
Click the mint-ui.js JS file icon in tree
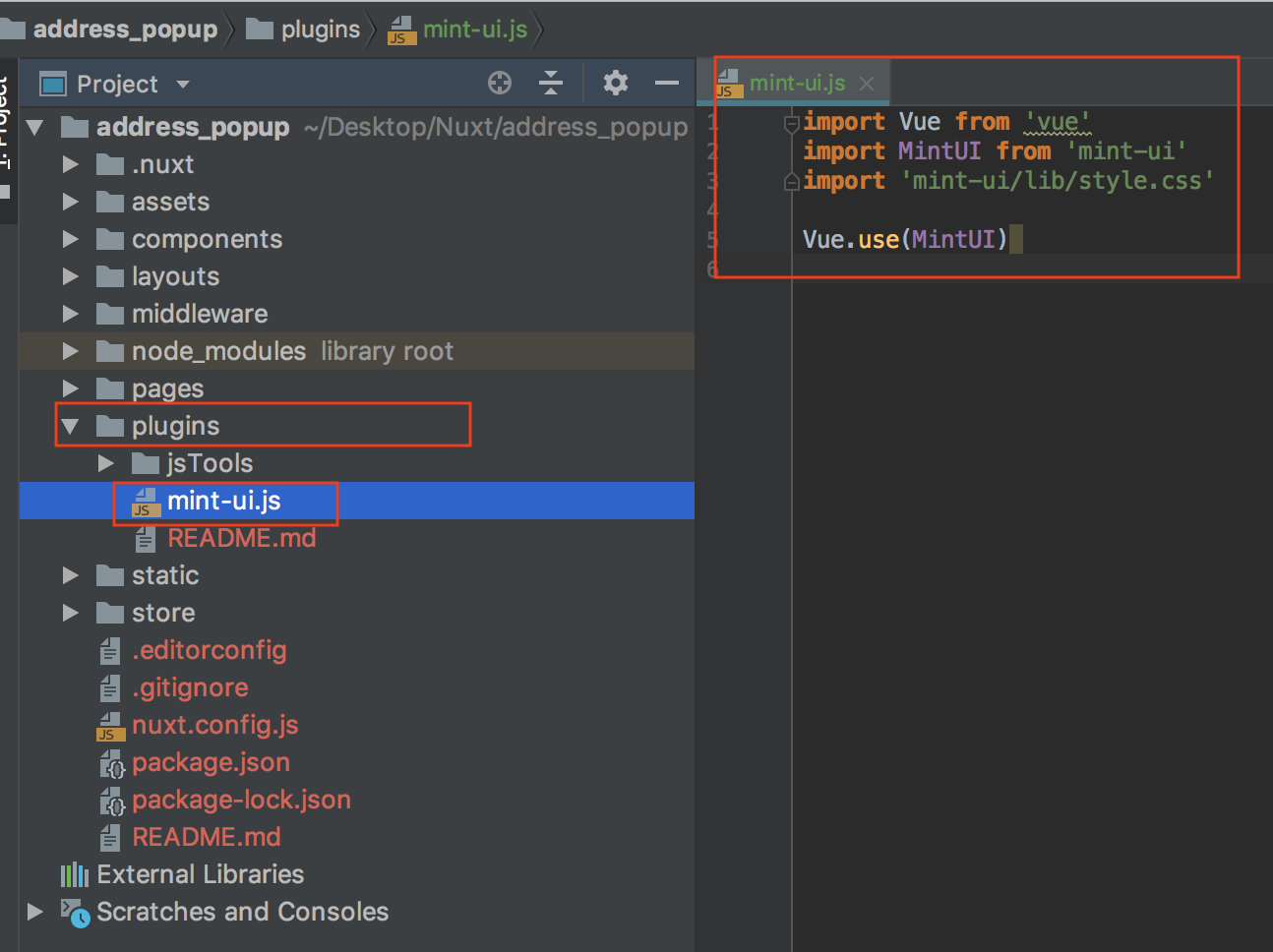click(x=146, y=502)
